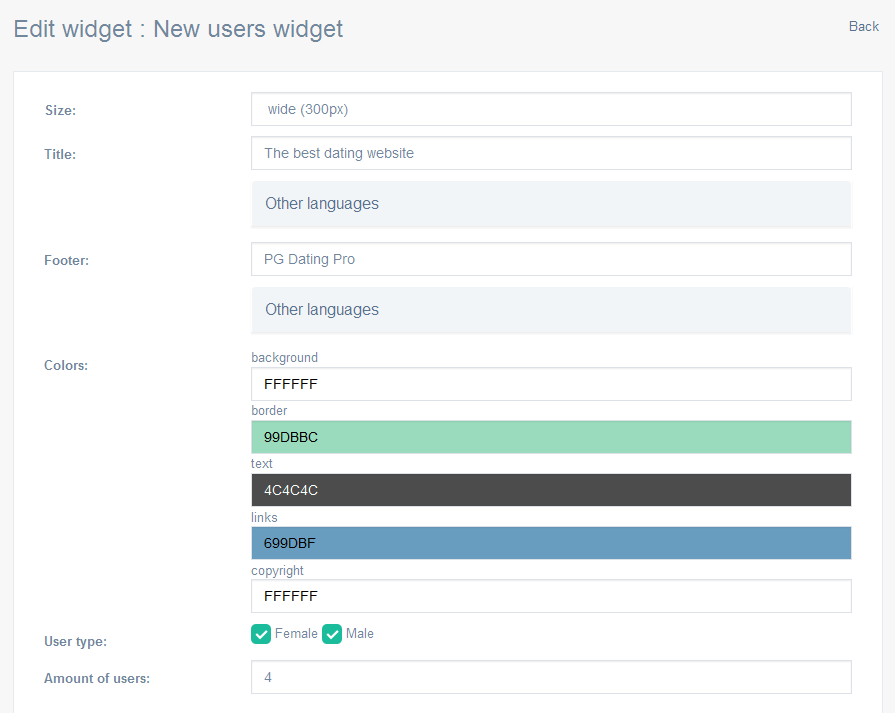This screenshot has width=895, height=713.
Task: Click the Colors section label
Action: (x=66, y=365)
